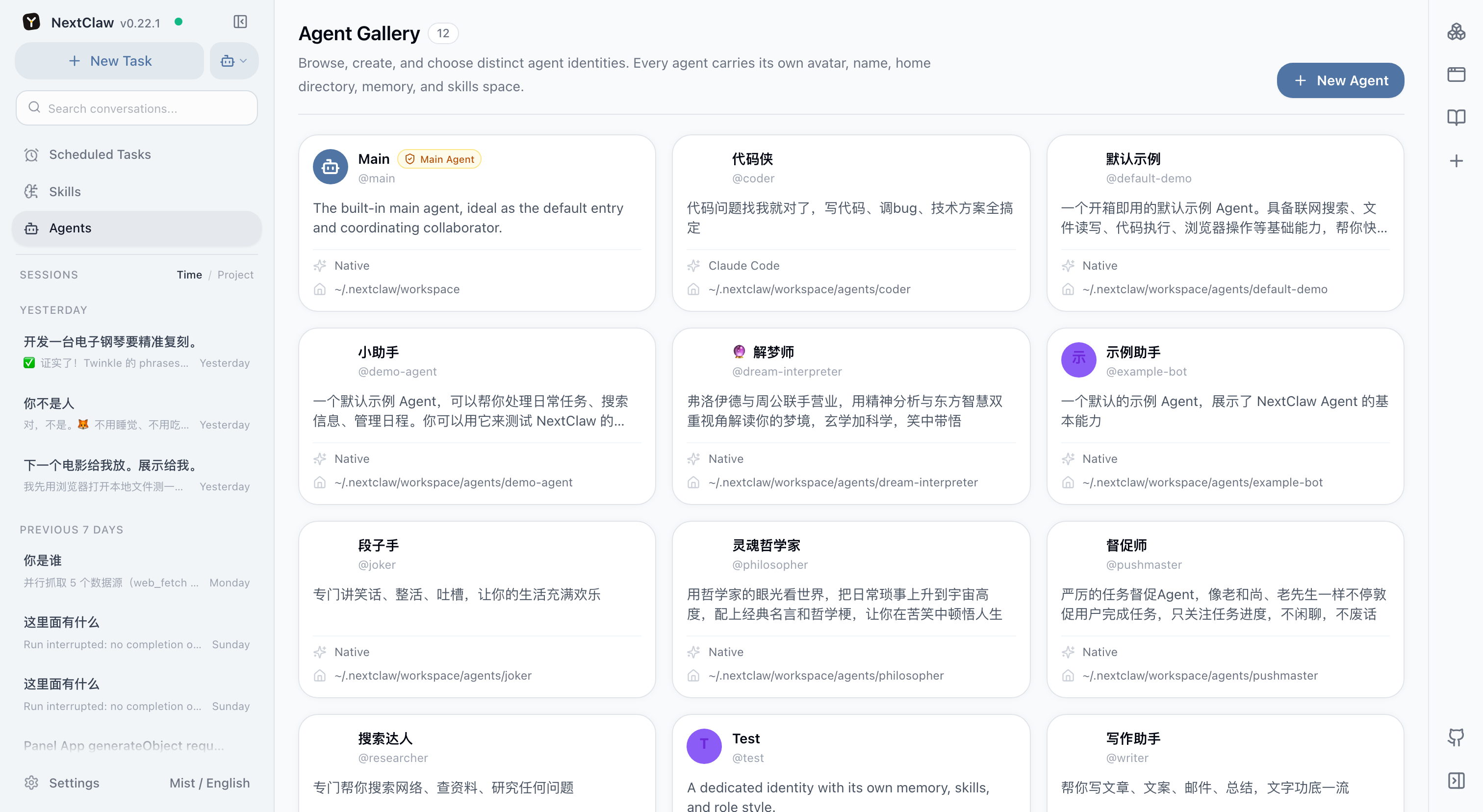Open the 灵魂哲学家 agent card
The height and width of the screenshot is (812, 1483).
click(x=851, y=609)
